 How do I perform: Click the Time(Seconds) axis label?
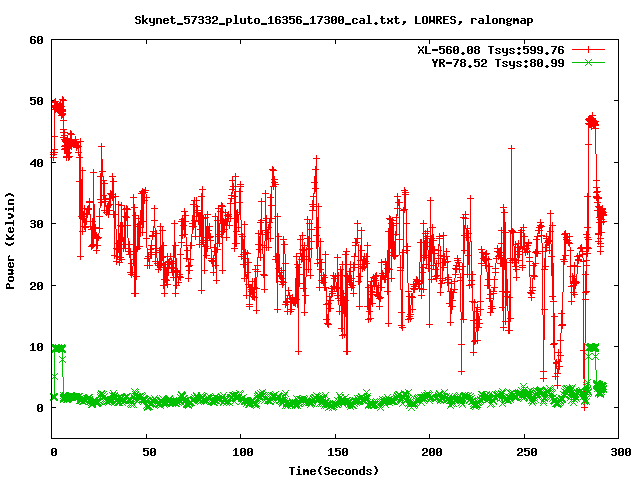point(334,471)
